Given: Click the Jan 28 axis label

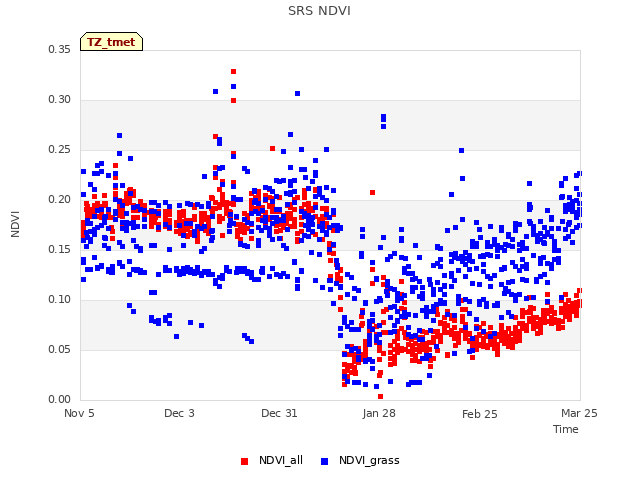Looking at the screenshot, I should [x=379, y=413].
